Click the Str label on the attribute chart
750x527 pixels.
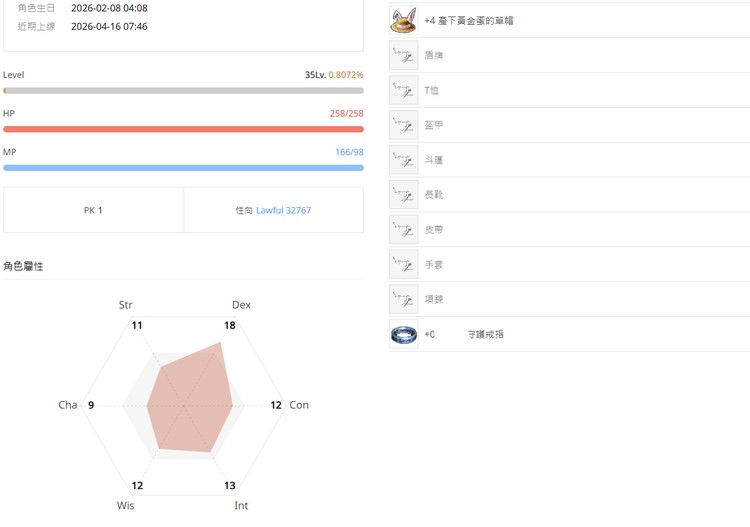(x=126, y=305)
